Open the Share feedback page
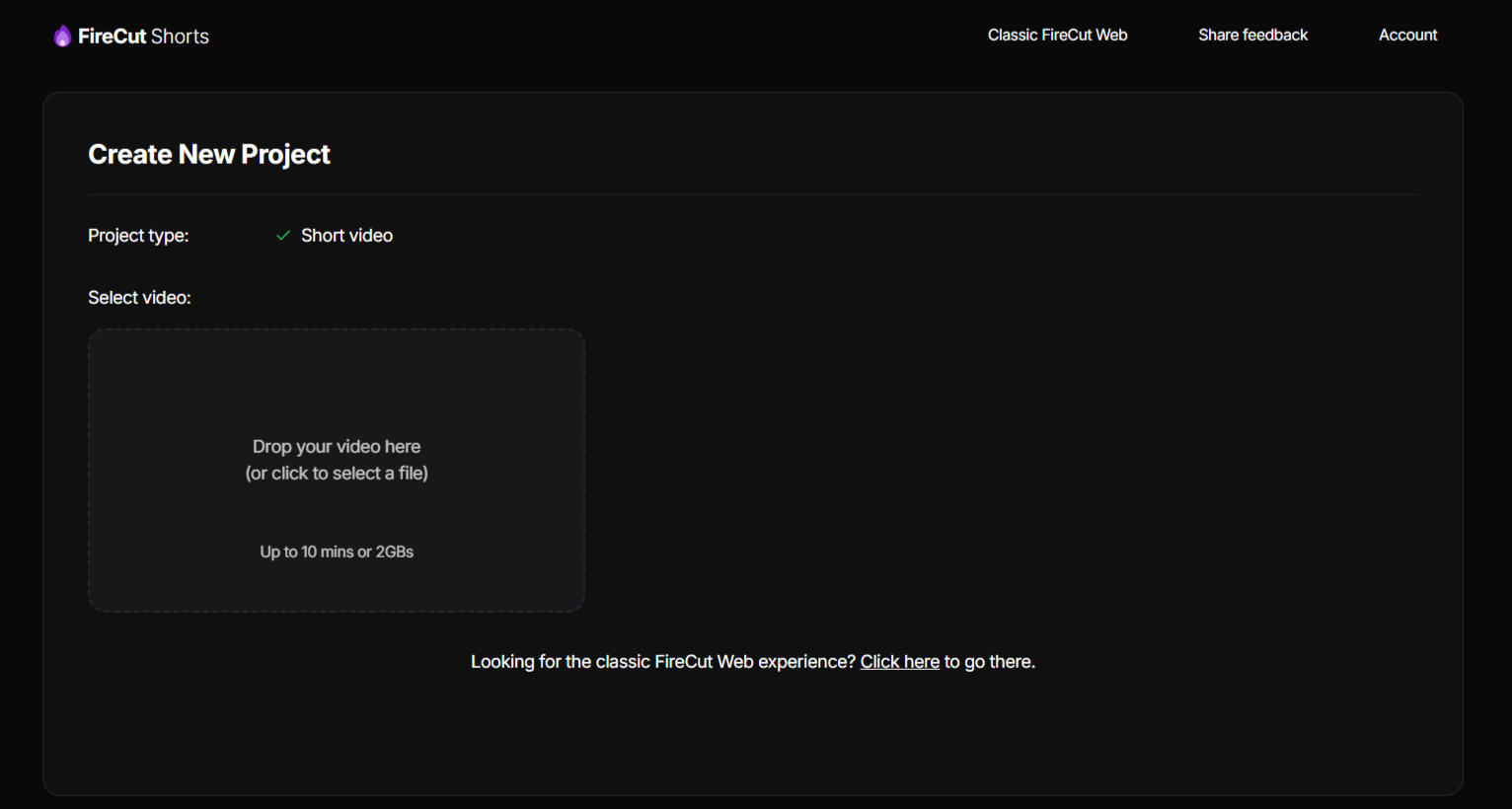Screen dimensions: 1512x809 (x=1252, y=35)
